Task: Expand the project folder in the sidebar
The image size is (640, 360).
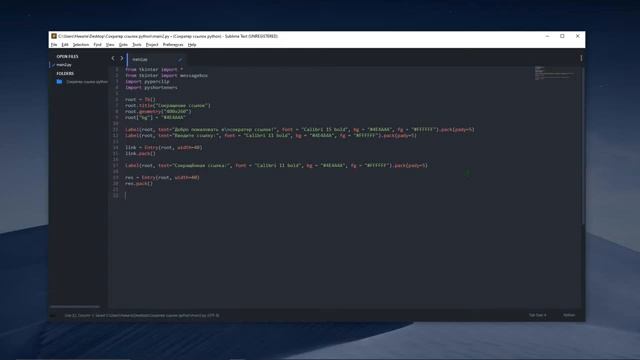Action: 87,82
